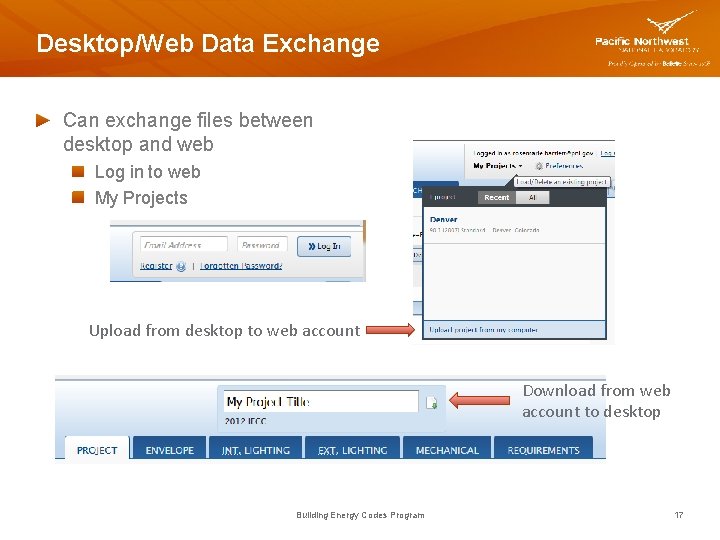The image size is (720, 540).
Task: Open the Denver project entry
Action: pos(514,224)
